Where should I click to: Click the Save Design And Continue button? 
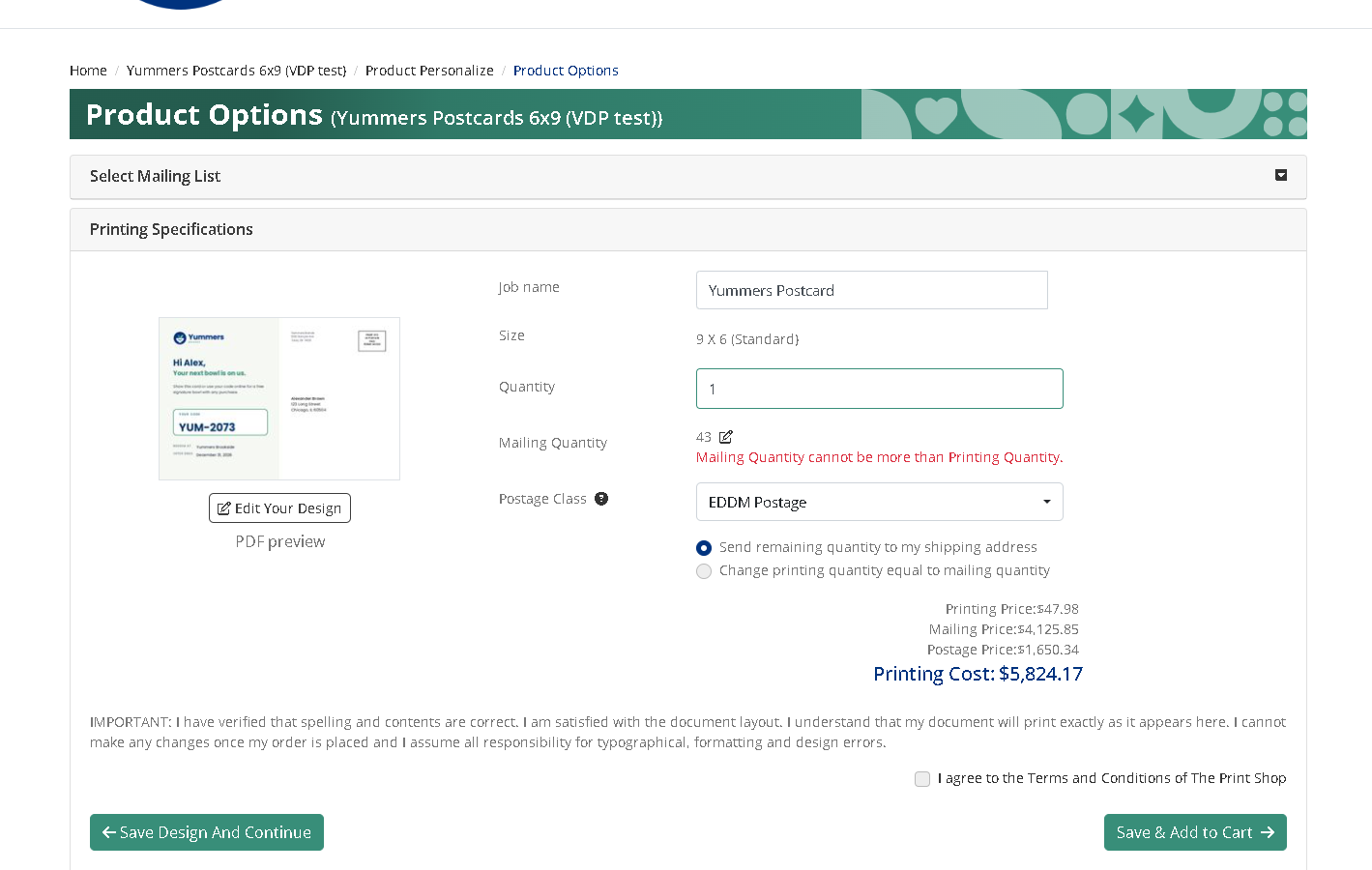tap(207, 832)
